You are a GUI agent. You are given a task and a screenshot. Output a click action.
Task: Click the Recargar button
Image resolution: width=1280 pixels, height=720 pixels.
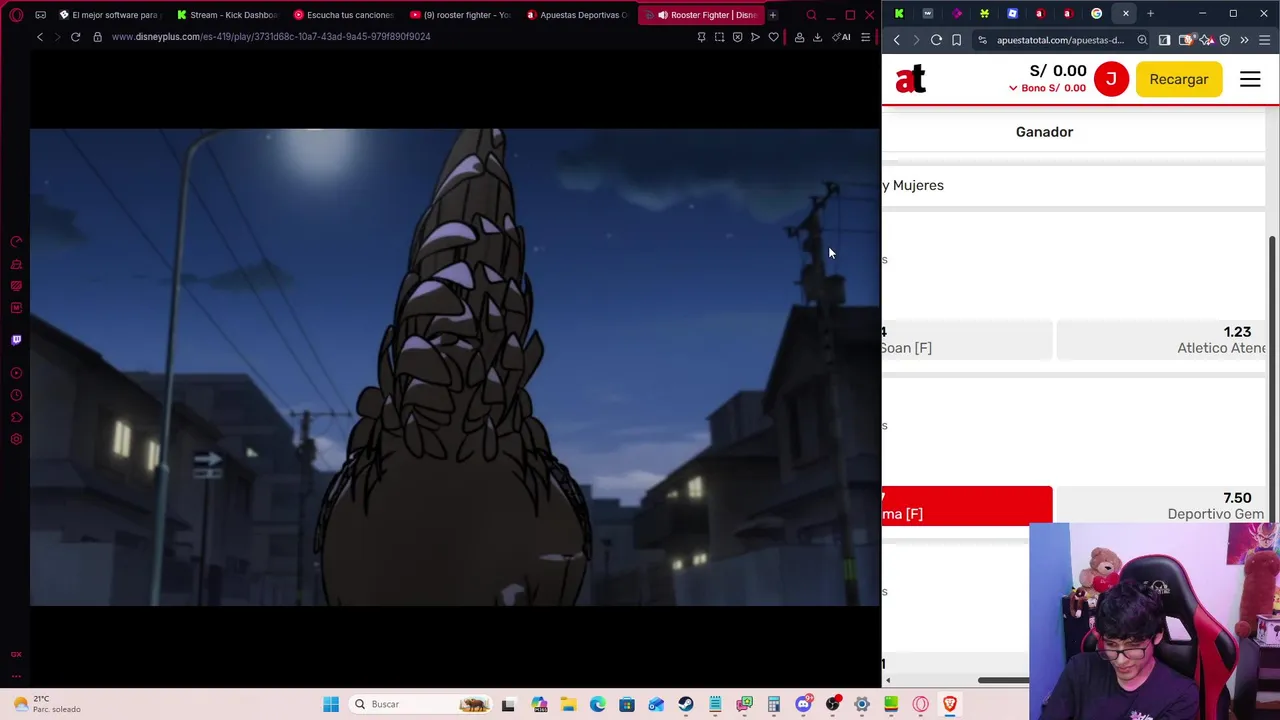coord(1179,79)
